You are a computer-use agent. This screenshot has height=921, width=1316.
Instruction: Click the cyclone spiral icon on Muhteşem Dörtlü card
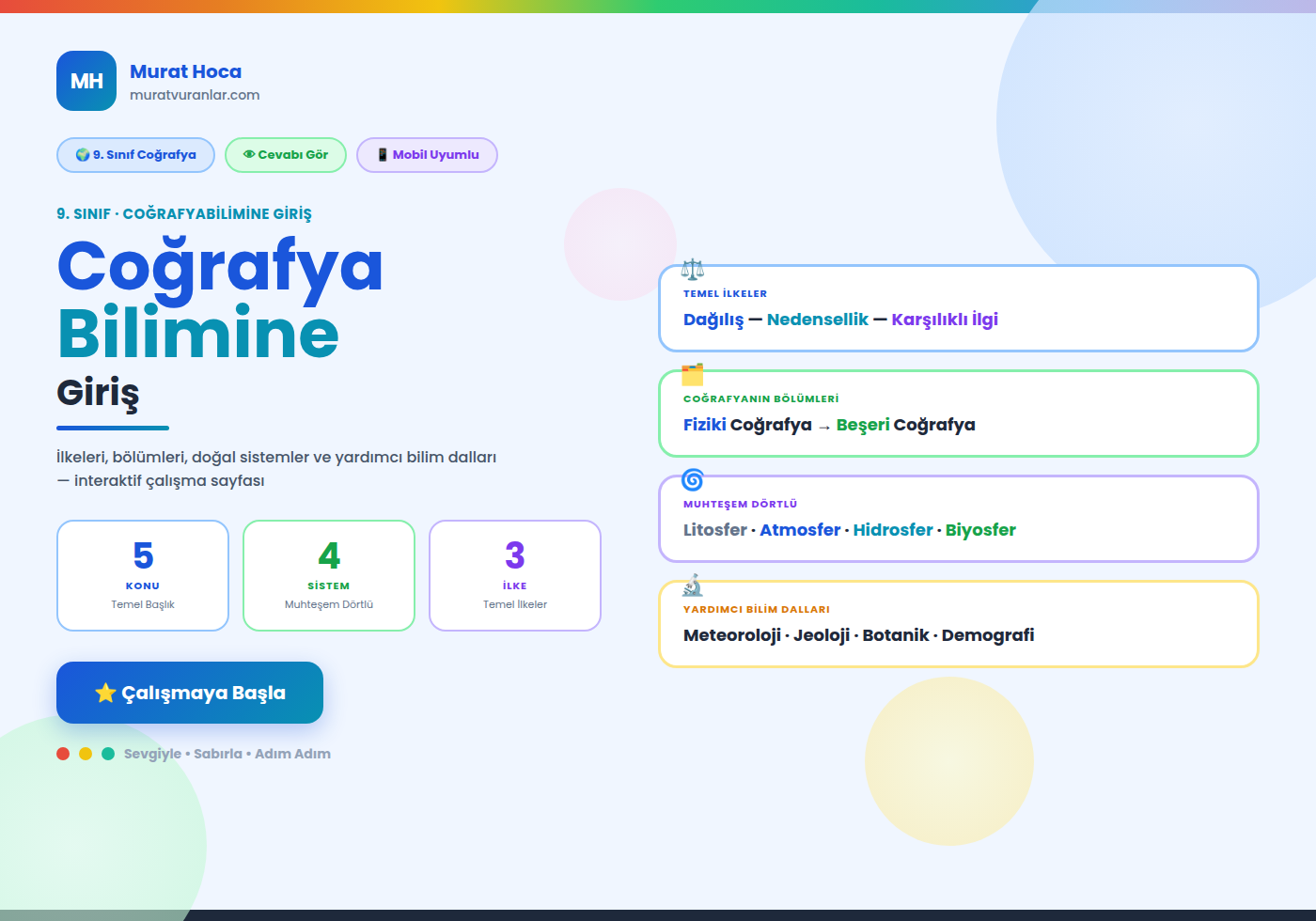coord(693,479)
